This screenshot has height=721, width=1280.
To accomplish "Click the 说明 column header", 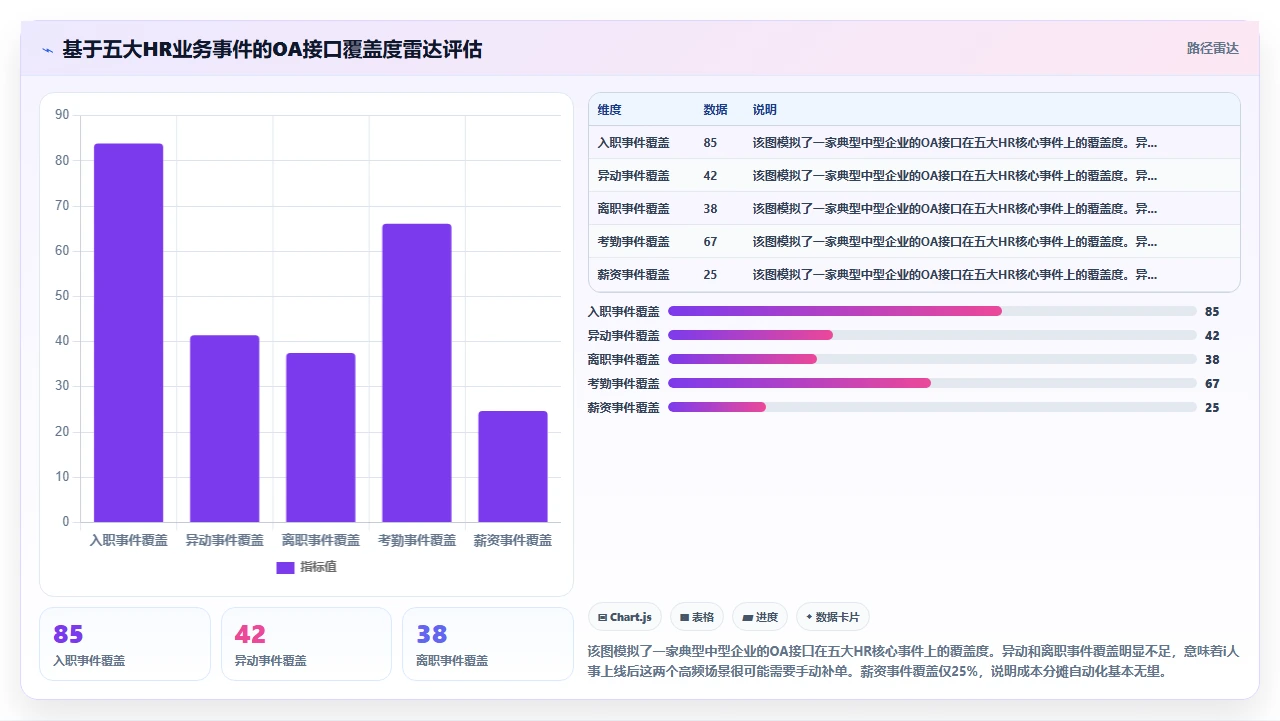I will [765, 110].
